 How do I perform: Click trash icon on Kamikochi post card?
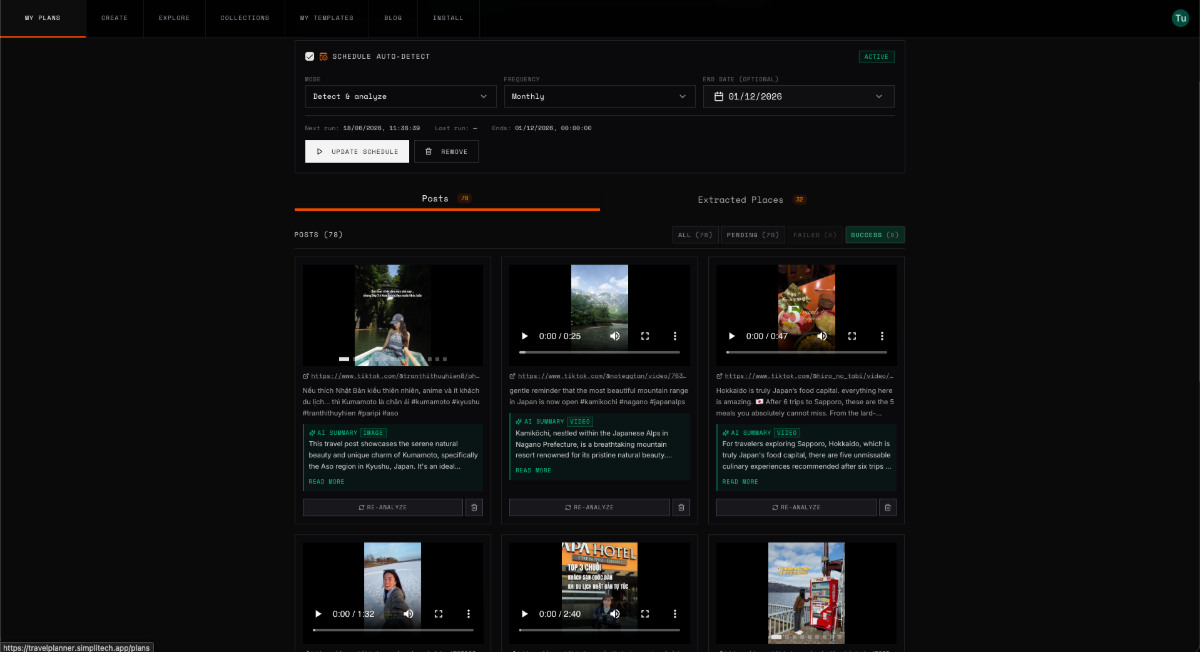(x=681, y=507)
